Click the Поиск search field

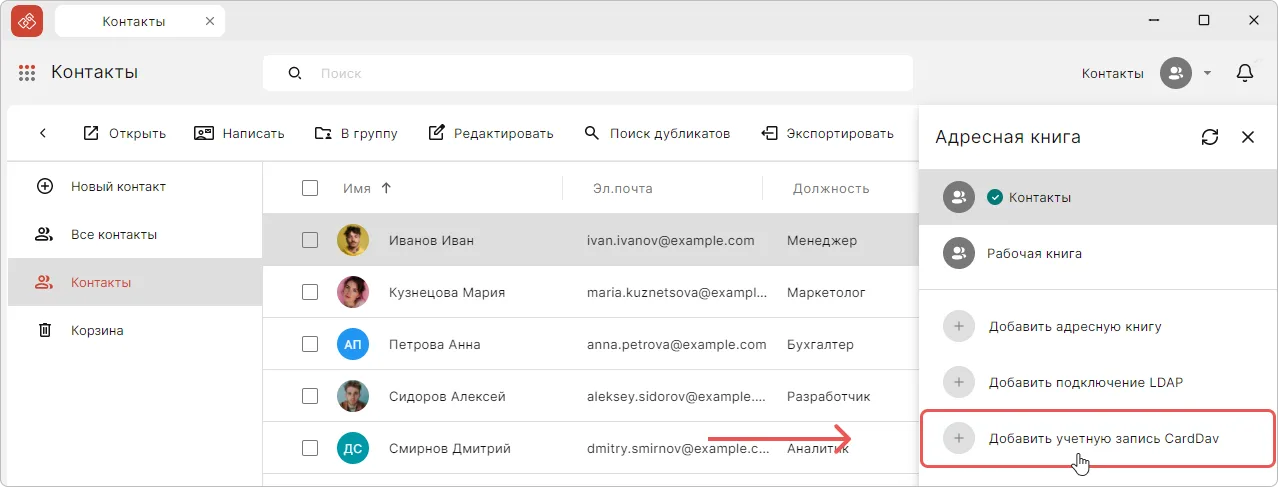click(600, 73)
